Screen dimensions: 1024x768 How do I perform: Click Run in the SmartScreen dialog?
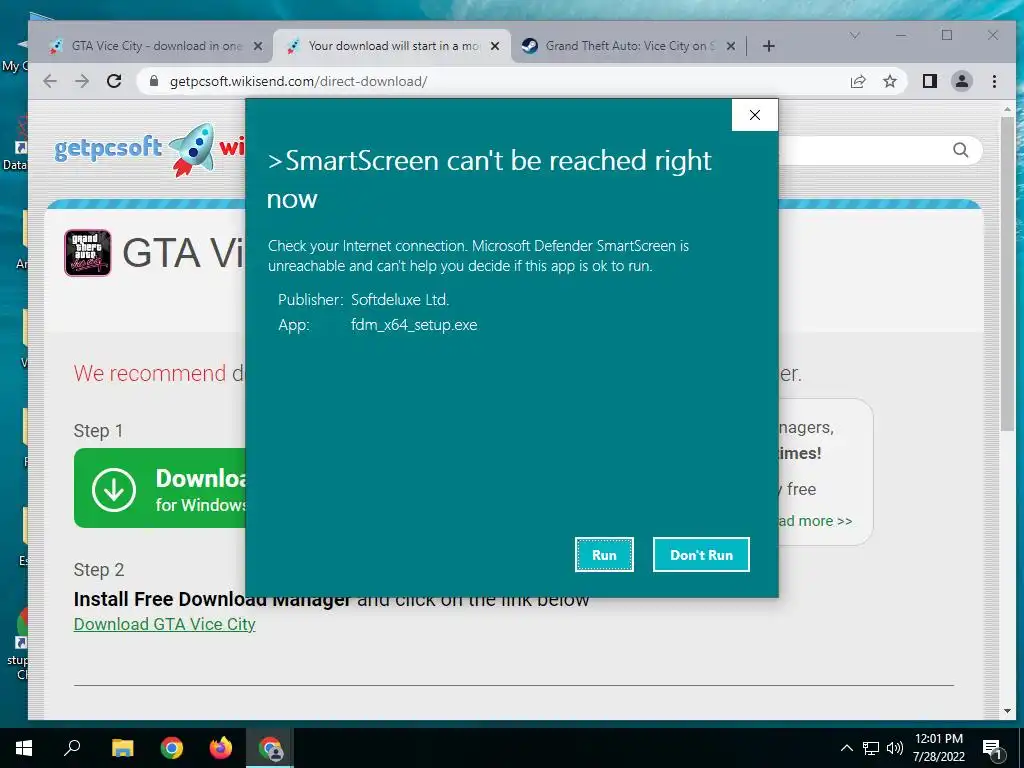[604, 554]
